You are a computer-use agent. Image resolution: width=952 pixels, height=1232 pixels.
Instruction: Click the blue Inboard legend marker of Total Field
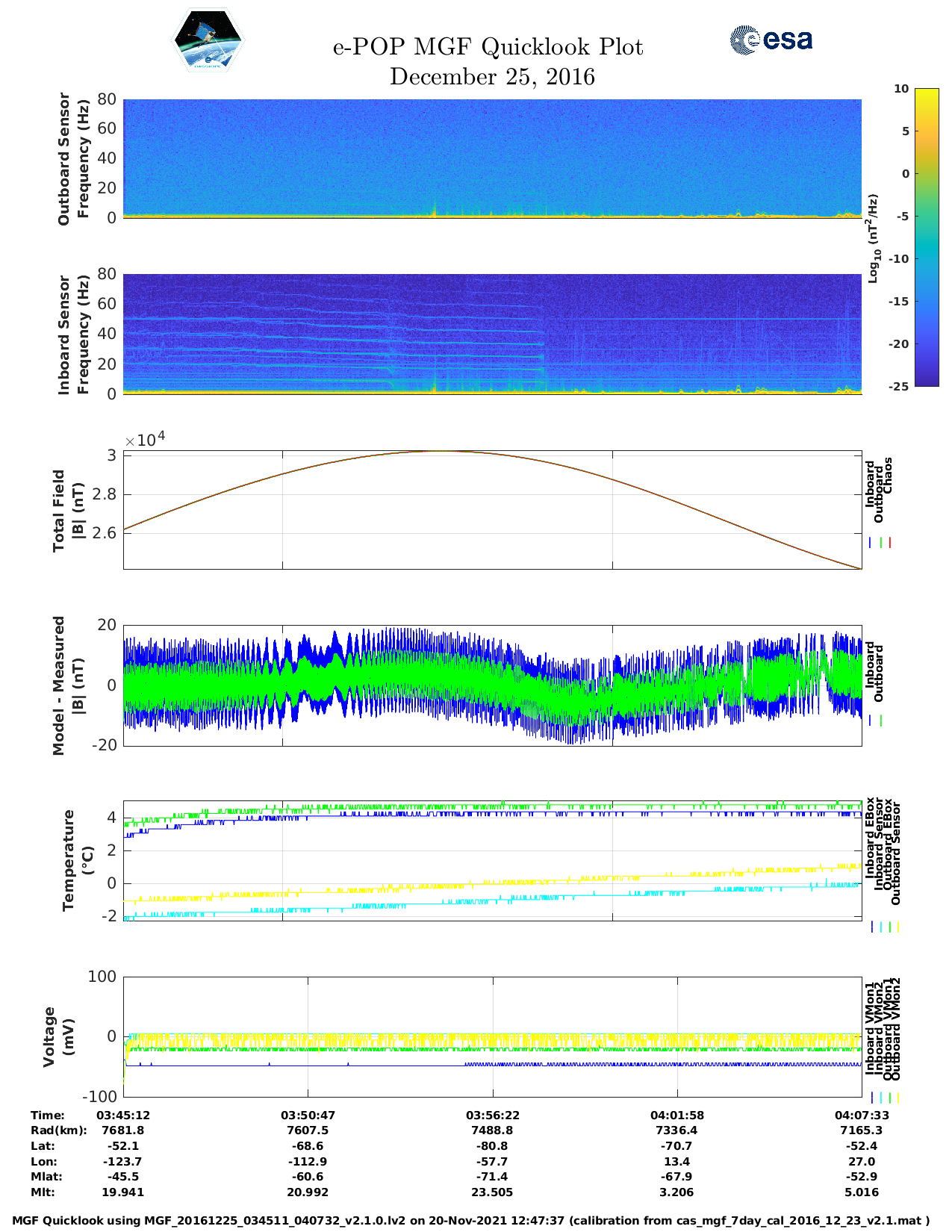[x=871, y=543]
